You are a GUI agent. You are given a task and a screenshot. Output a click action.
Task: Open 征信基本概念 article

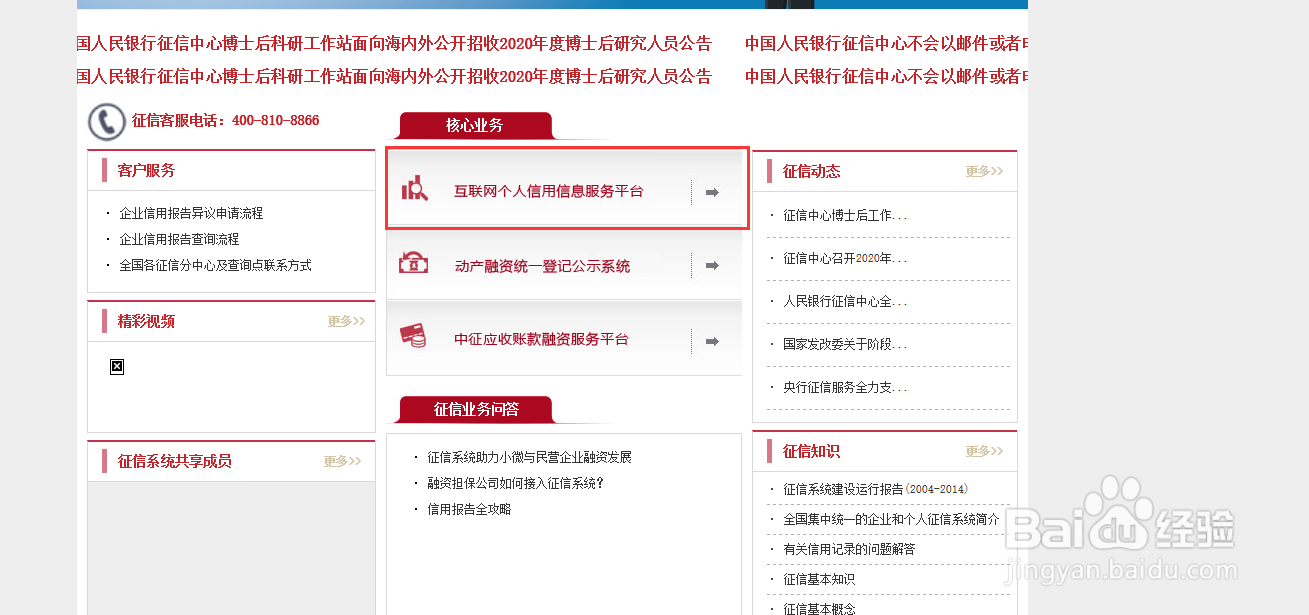pyautogui.click(x=819, y=608)
